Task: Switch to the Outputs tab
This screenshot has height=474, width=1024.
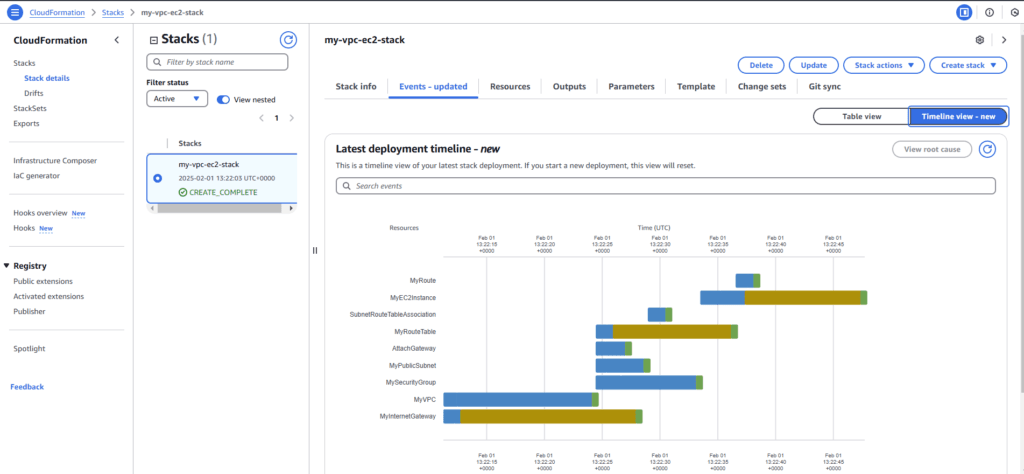Action: pos(569,86)
